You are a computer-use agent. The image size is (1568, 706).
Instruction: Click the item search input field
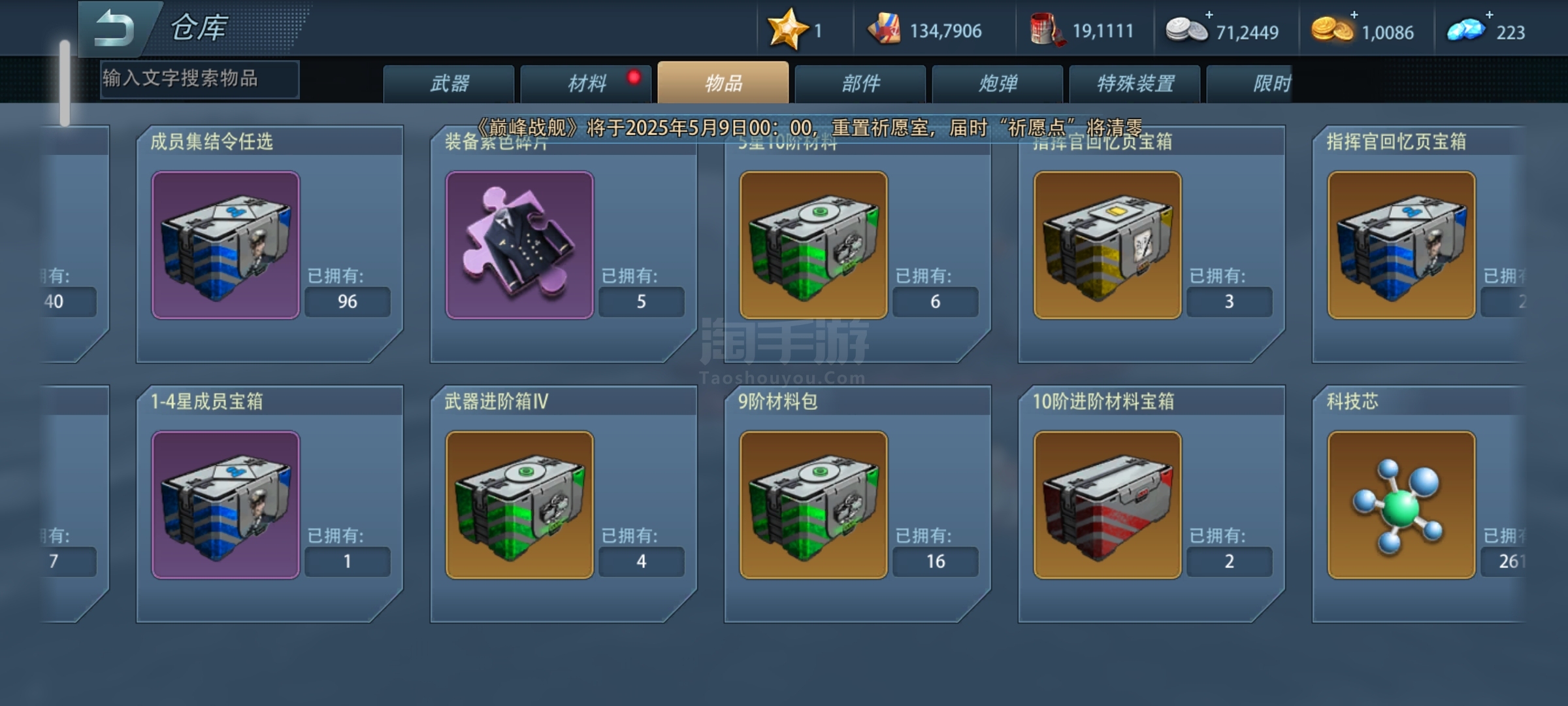(x=199, y=79)
